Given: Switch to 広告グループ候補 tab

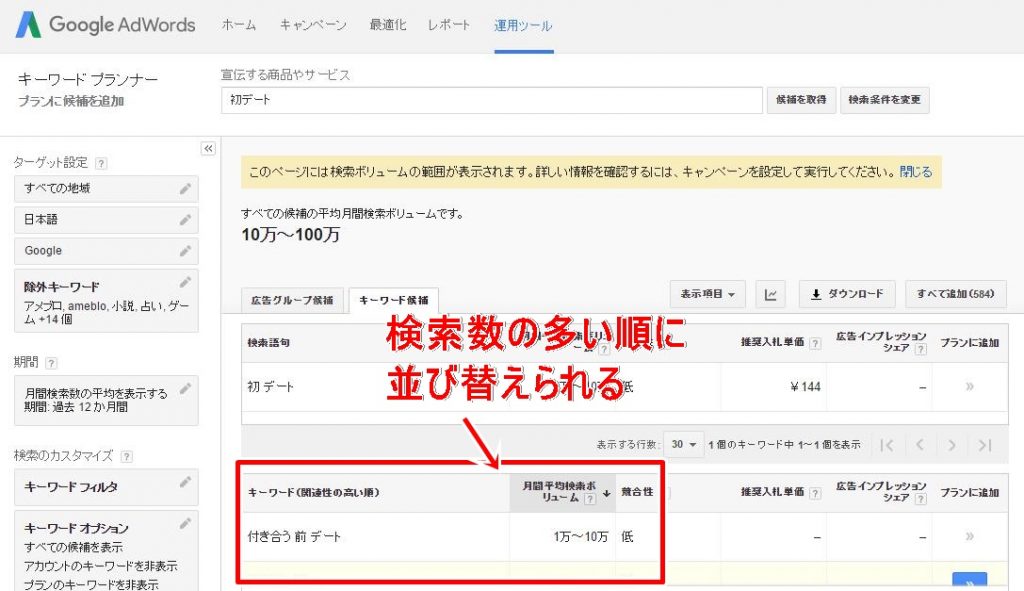Looking at the screenshot, I should pyautogui.click(x=292, y=300).
